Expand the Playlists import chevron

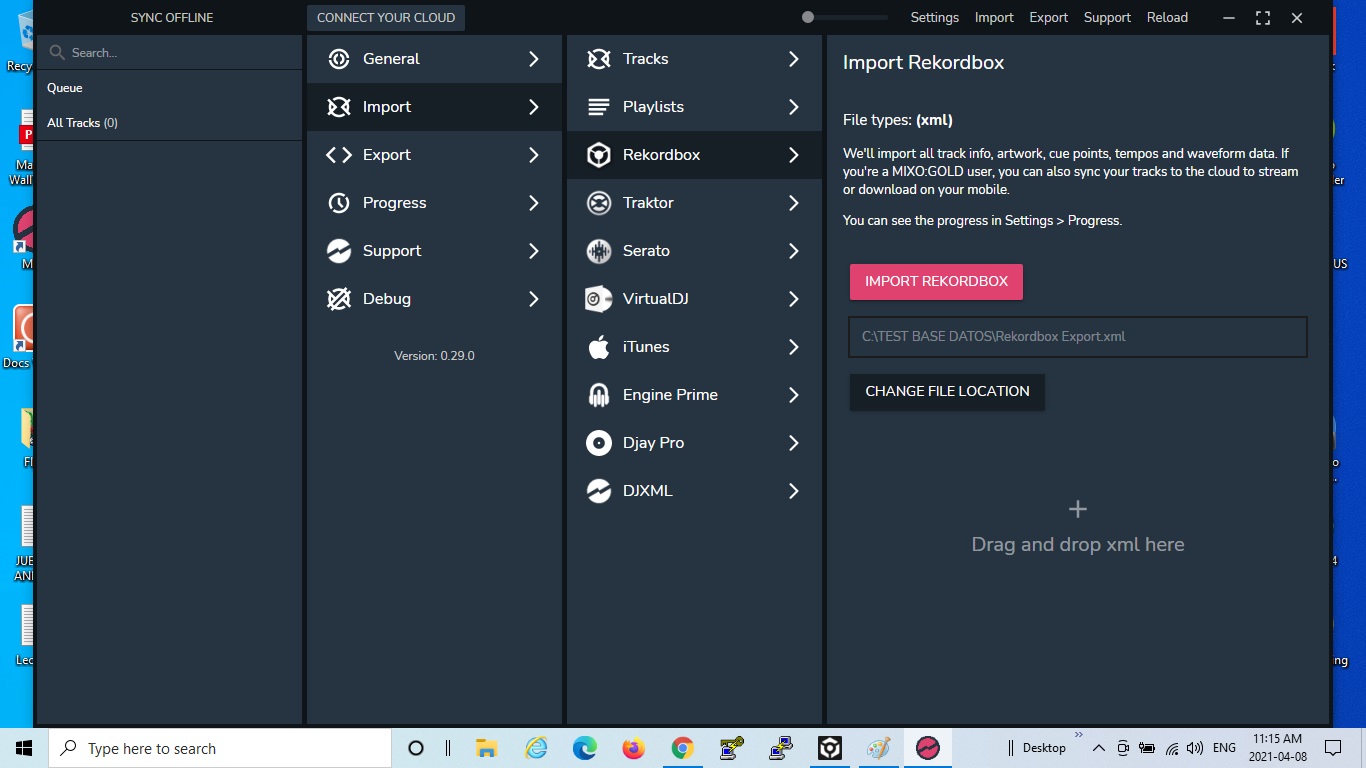[794, 107]
